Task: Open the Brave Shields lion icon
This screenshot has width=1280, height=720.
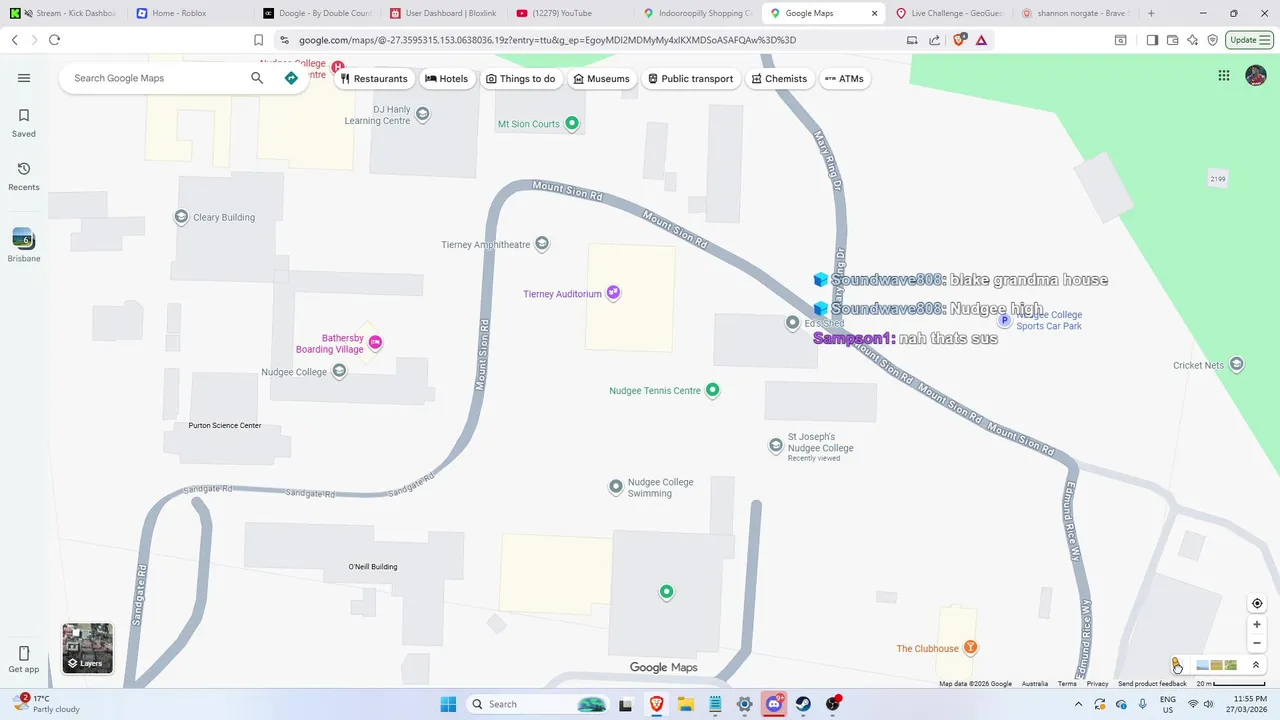Action: pos(959,40)
